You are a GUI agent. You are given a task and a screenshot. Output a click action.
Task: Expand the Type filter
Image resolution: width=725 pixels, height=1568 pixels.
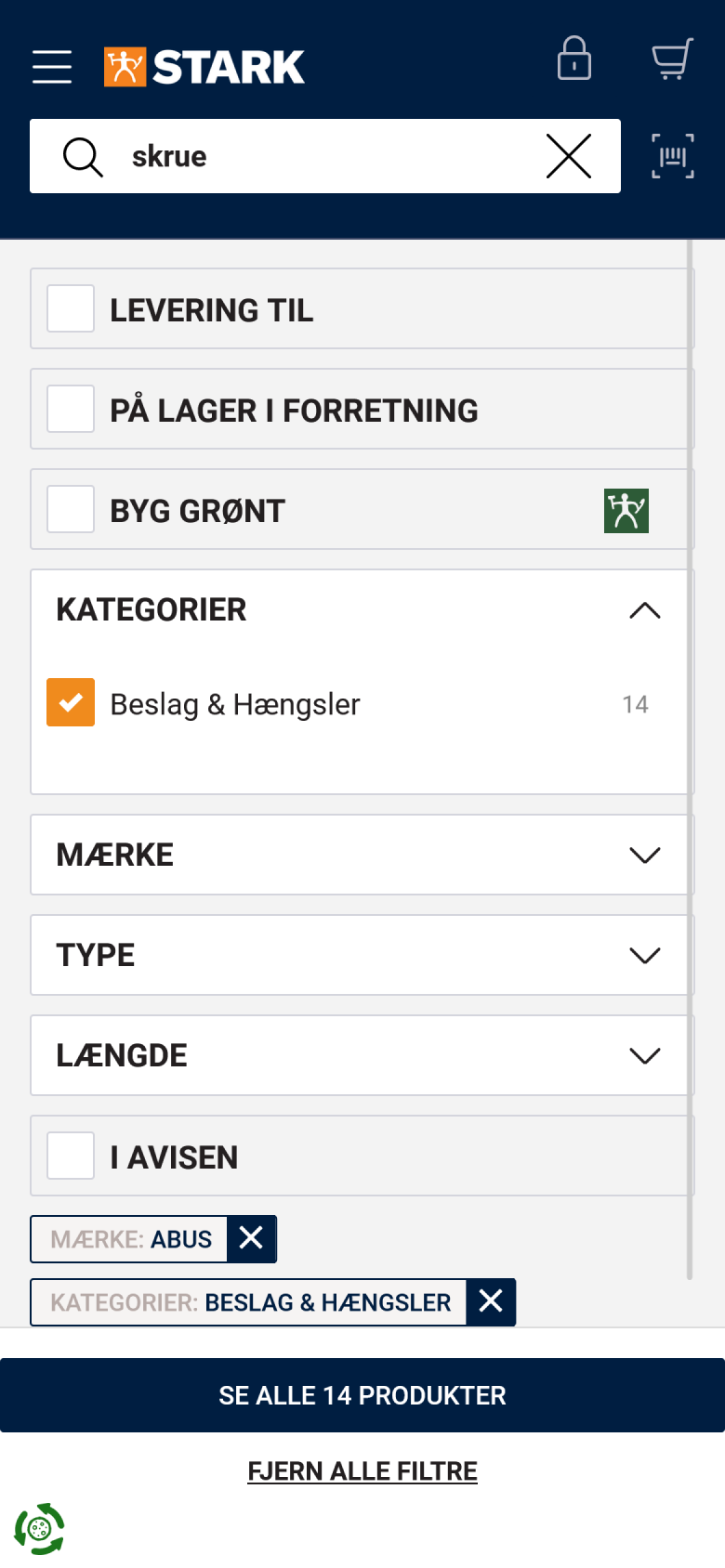coord(644,955)
